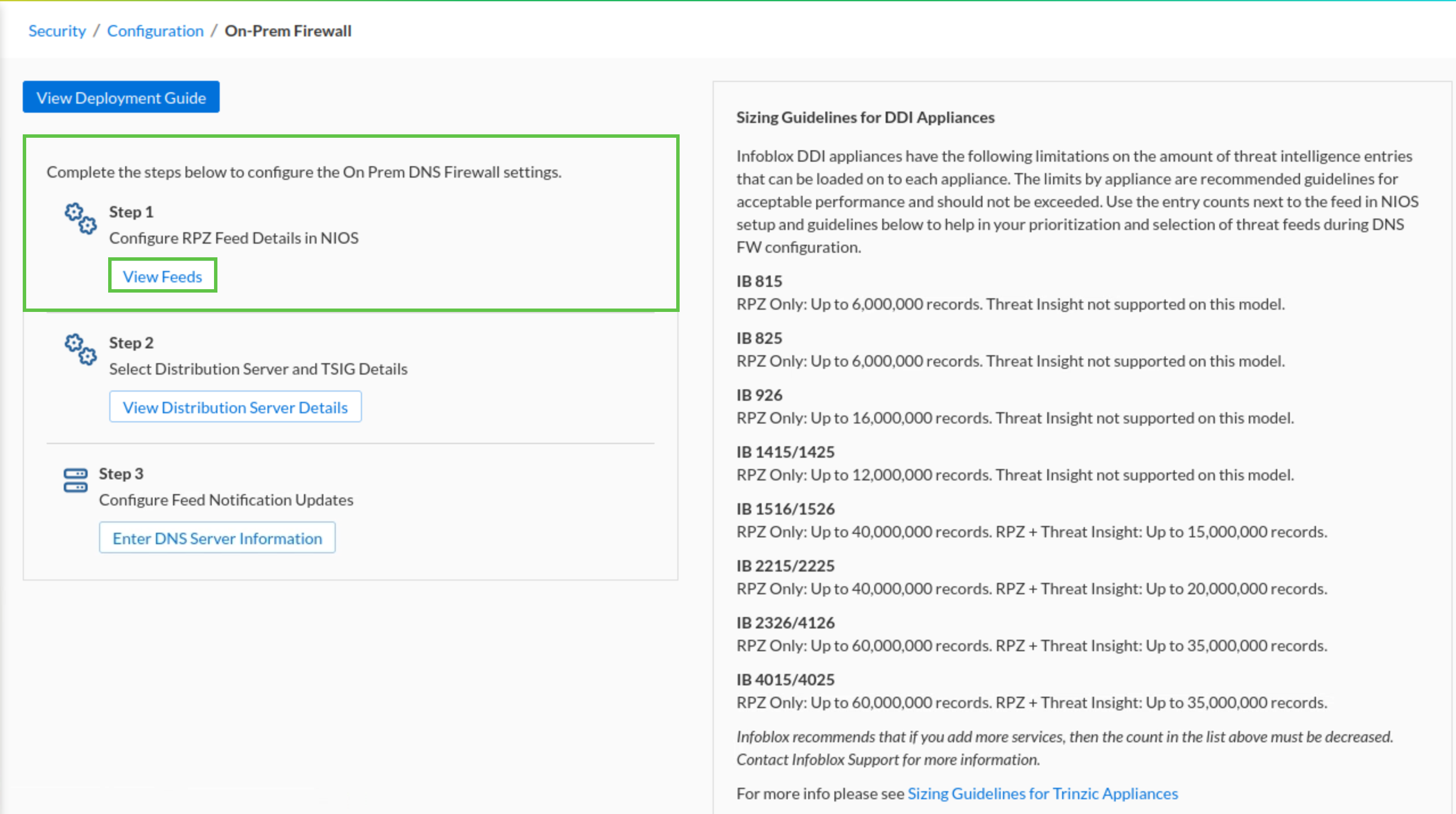Click the Step 1 gears icon
The height and width of the screenshot is (814, 1456).
point(80,219)
